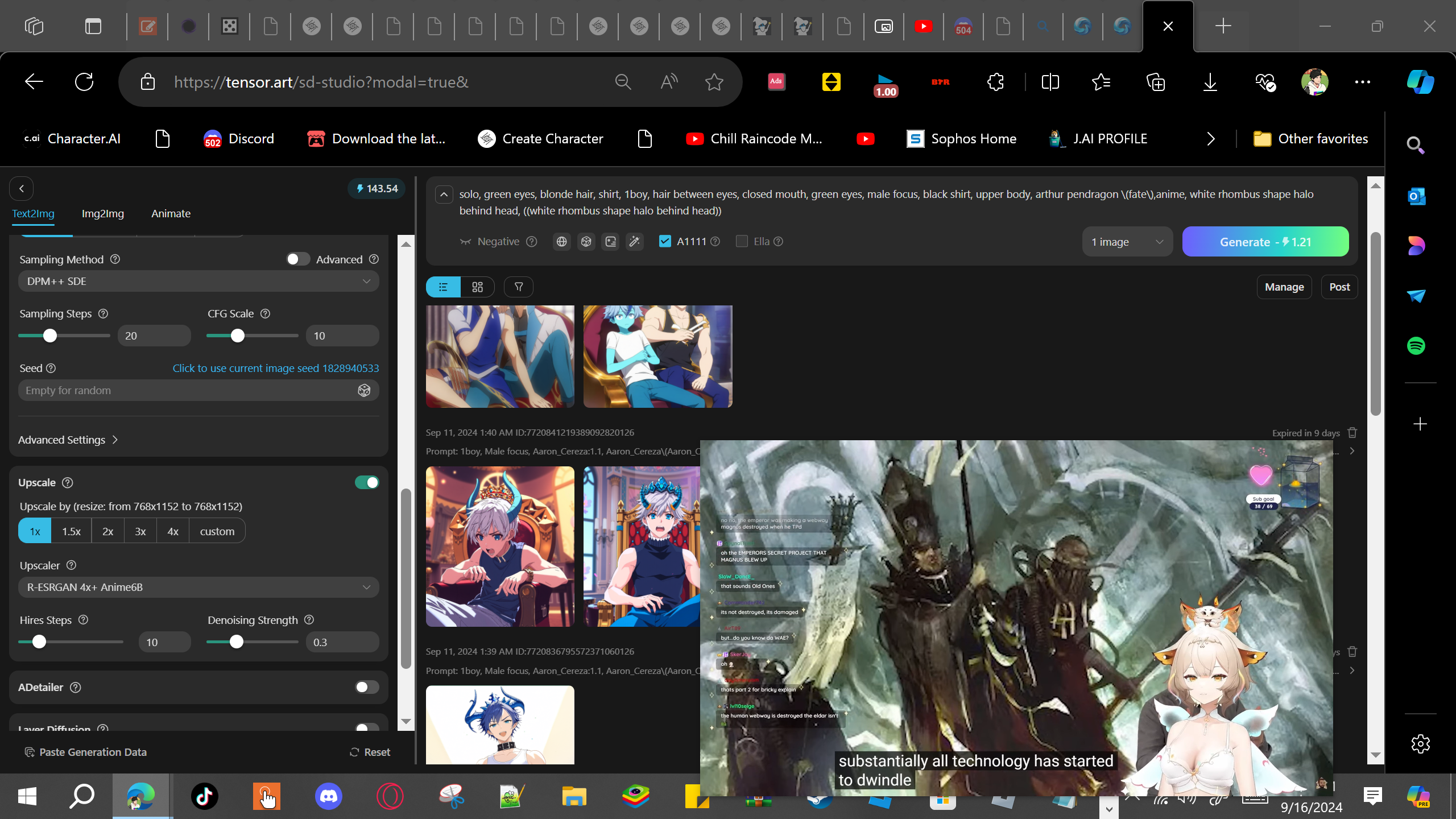Click the browser refresh icon

pyautogui.click(x=84, y=82)
